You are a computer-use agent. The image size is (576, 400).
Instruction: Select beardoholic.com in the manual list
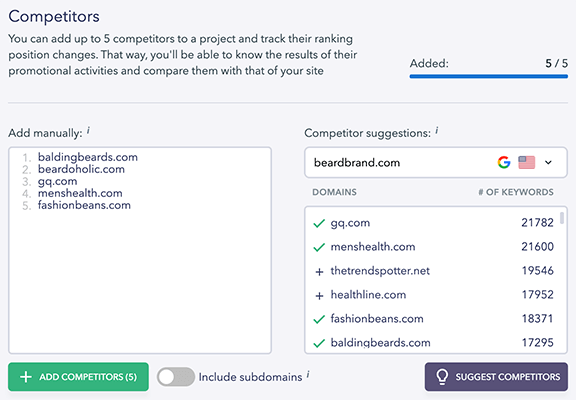[81, 169]
